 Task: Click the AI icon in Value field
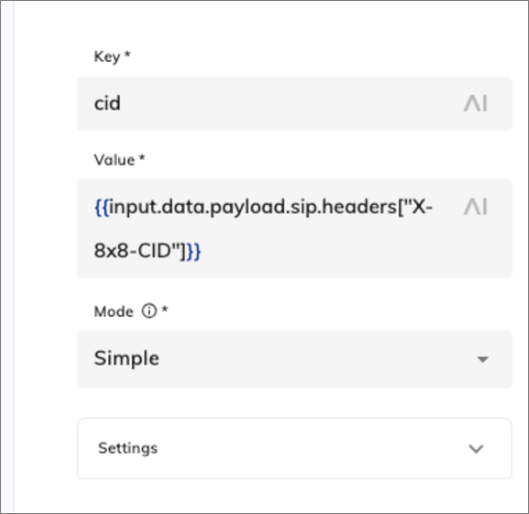click(x=475, y=207)
